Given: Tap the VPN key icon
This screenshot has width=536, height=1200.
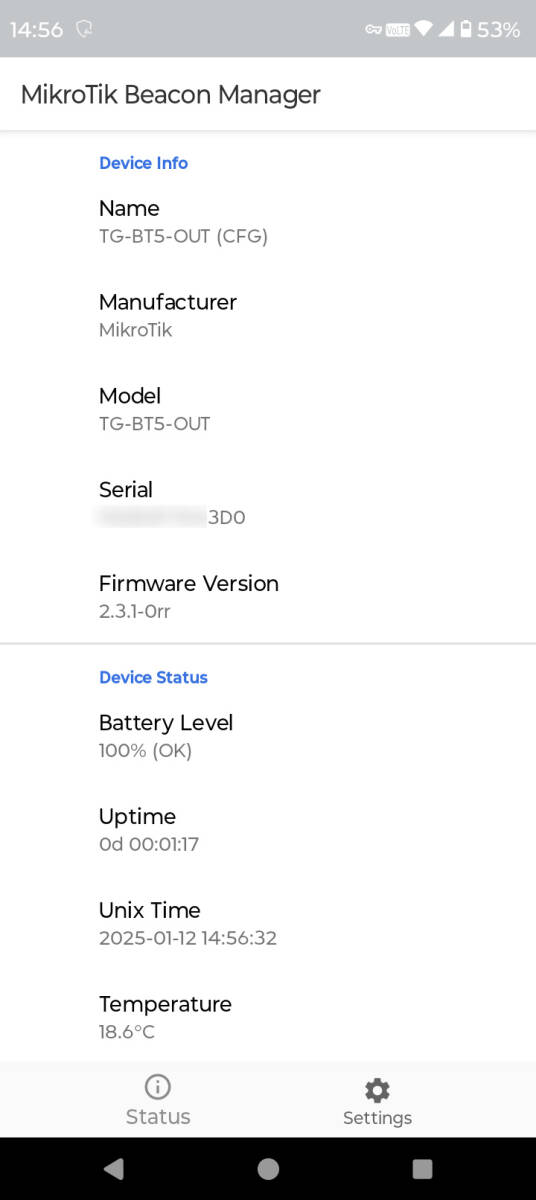Looking at the screenshot, I should coord(374,30).
